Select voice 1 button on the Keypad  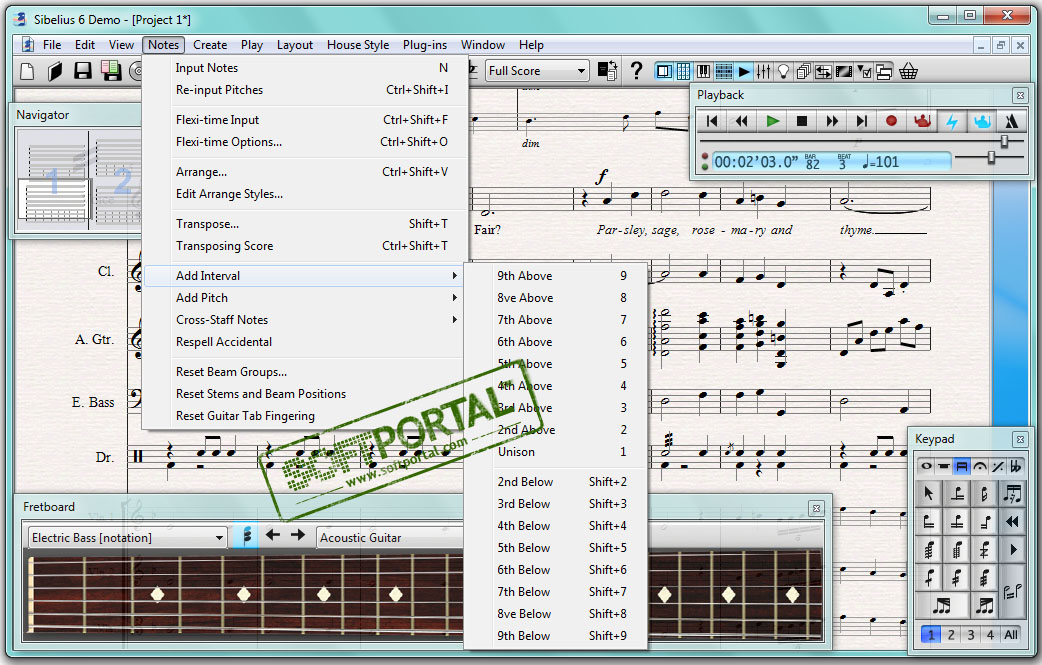pyautogui.click(x=930, y=634)
